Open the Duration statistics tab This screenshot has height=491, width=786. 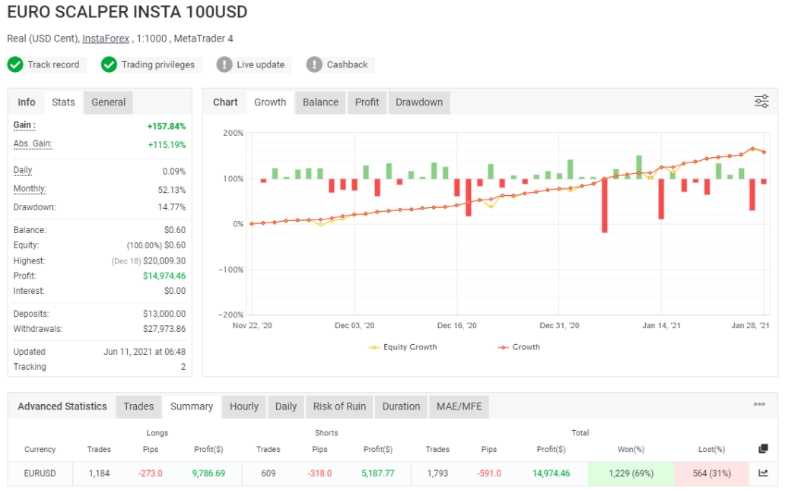[x=401, y=406]
